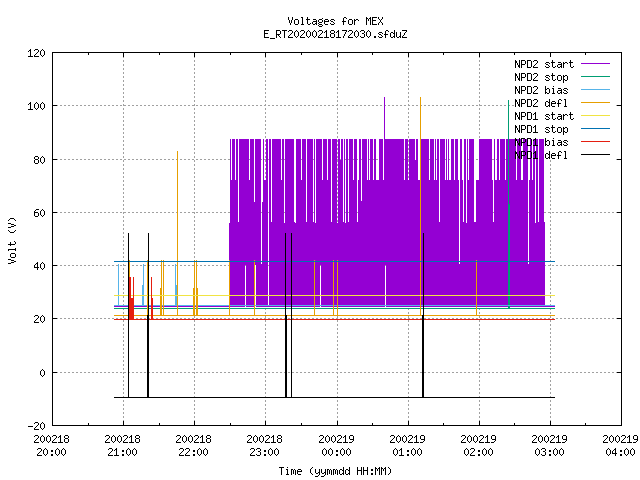Click the 100 y-axis tick label
This screenshot has width=640, height=480.
36,106
